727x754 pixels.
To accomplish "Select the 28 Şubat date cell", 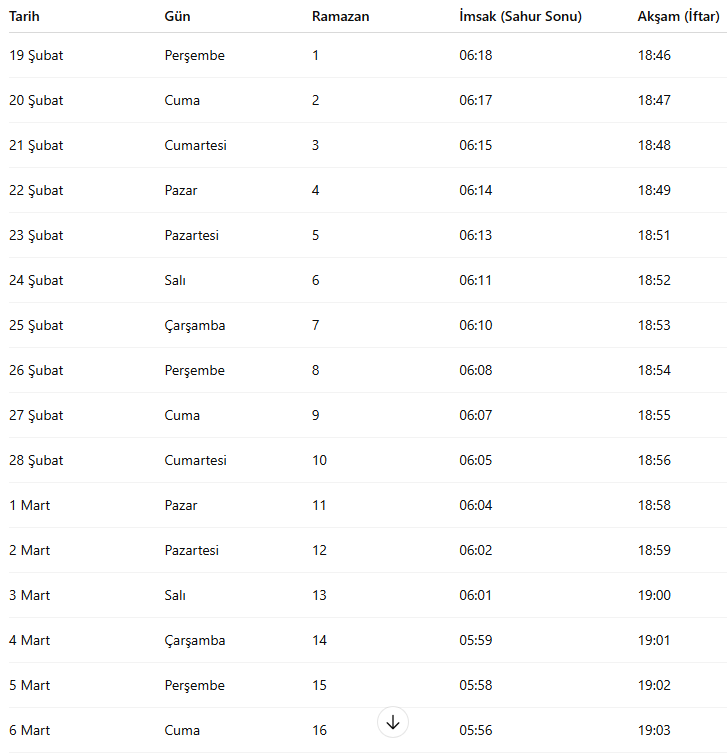I will click(x=36, y=460).
